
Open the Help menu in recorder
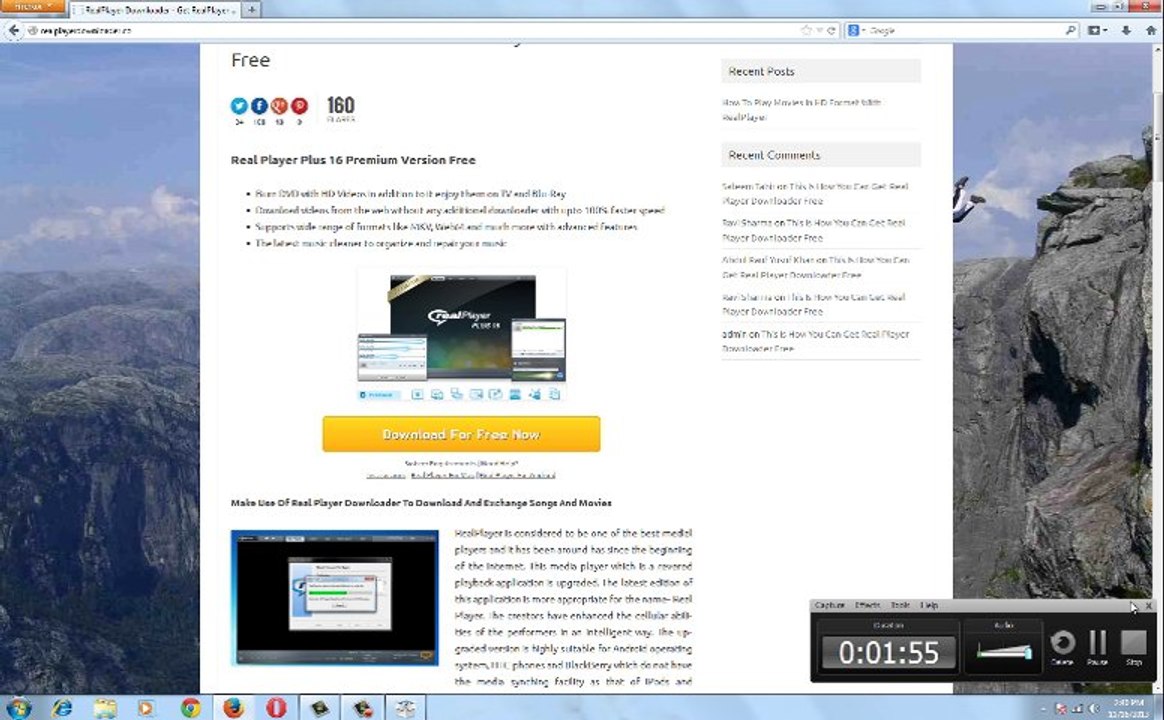coord(929,606)
